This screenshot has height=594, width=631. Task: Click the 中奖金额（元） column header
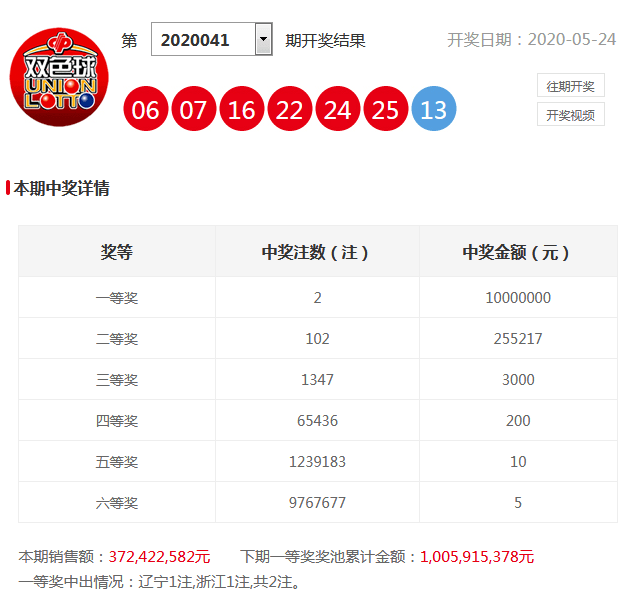[516, 252]
